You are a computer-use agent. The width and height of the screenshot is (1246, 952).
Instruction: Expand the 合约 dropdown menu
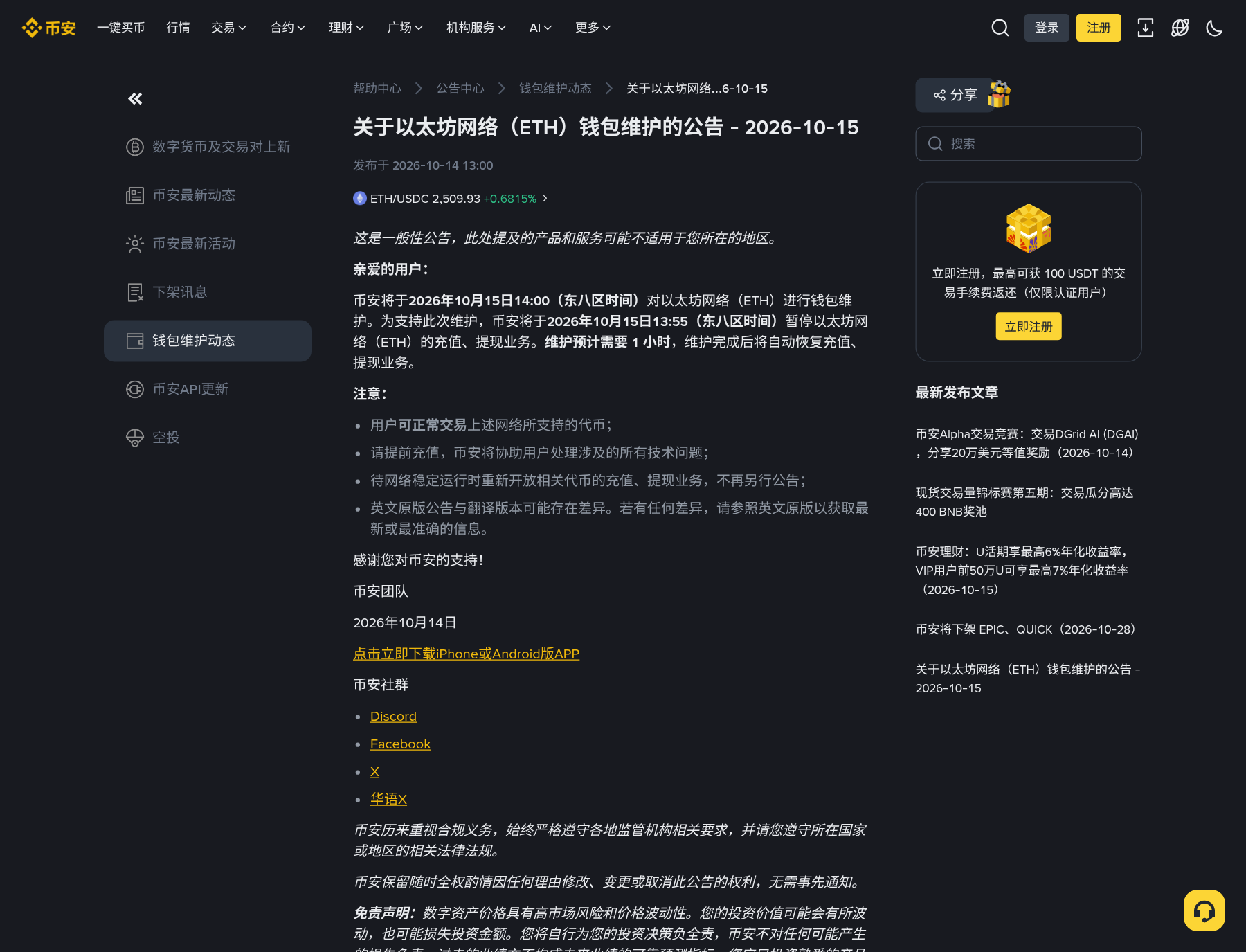(287, 28)
